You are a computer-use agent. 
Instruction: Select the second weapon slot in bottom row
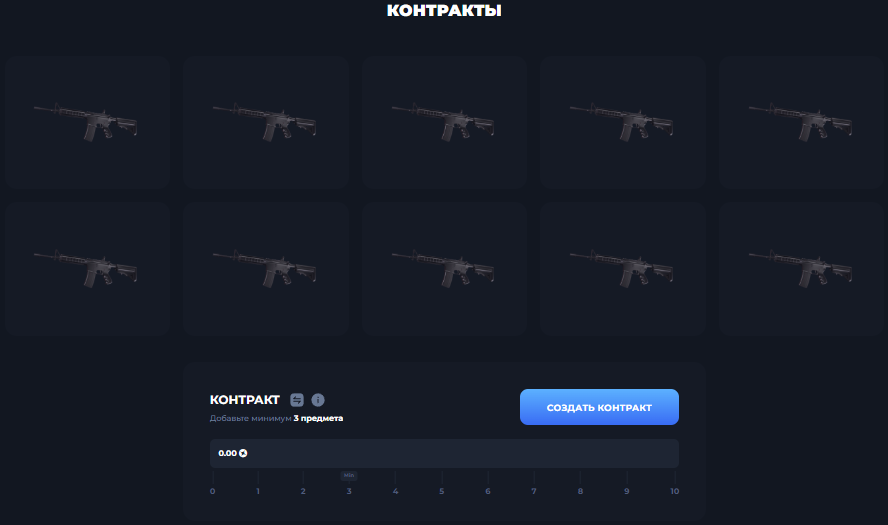266,269
